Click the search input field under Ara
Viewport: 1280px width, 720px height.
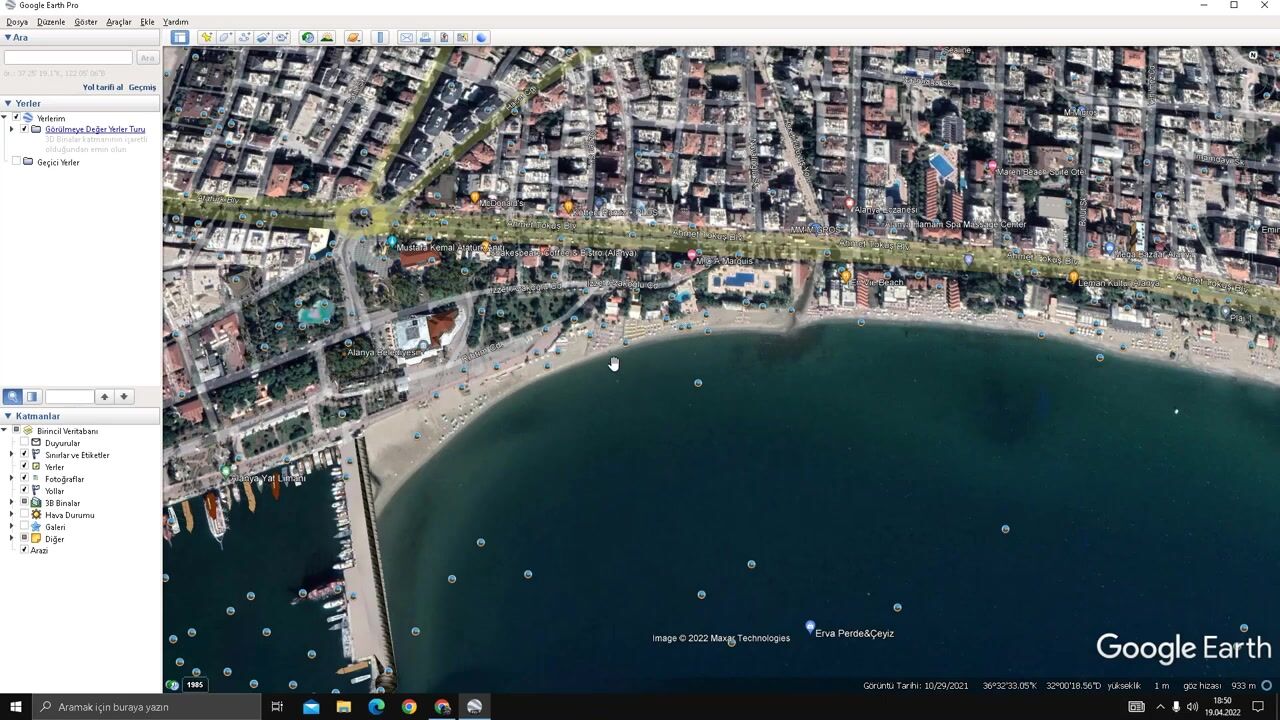[x=68, y=58]
